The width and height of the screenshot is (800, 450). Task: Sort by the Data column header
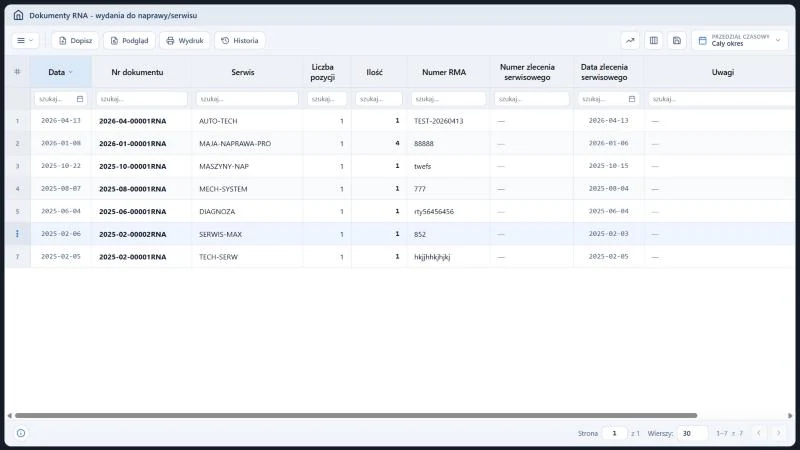[x=61, y=72]
